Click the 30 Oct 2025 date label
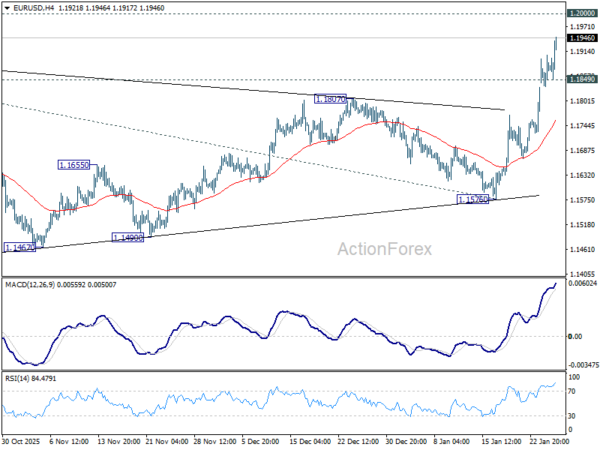600x450 pixels. [21, 441]
